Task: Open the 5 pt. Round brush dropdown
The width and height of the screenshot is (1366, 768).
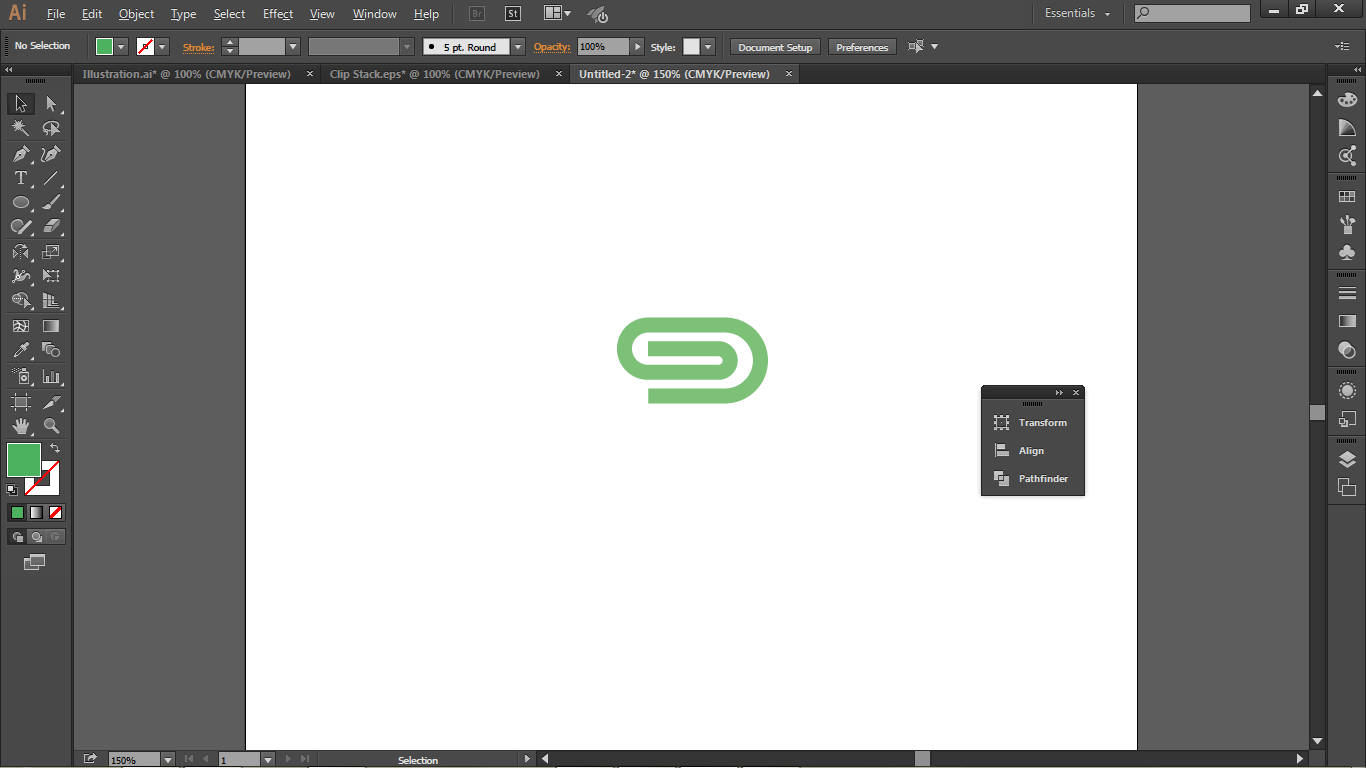Action: [517, 47]
